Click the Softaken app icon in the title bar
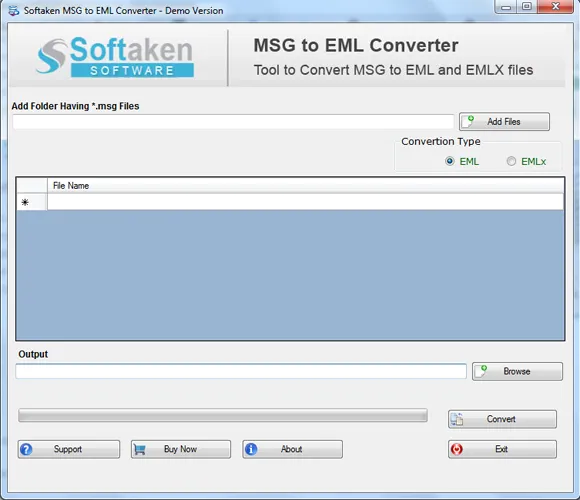 pyautogui.click(x=14, y=10)
